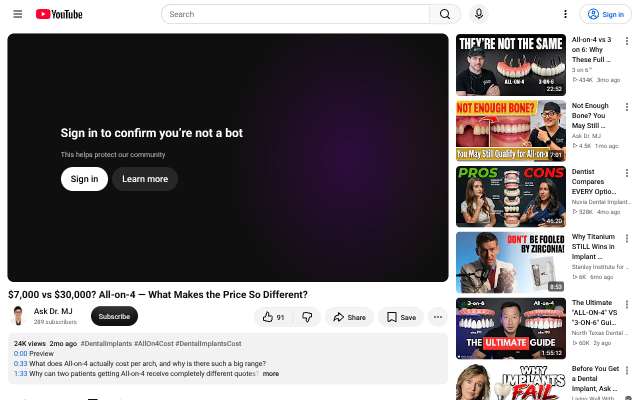
Task: Open 'They're Not The Same' video thumbnail
Action: [x=511, y=65]
